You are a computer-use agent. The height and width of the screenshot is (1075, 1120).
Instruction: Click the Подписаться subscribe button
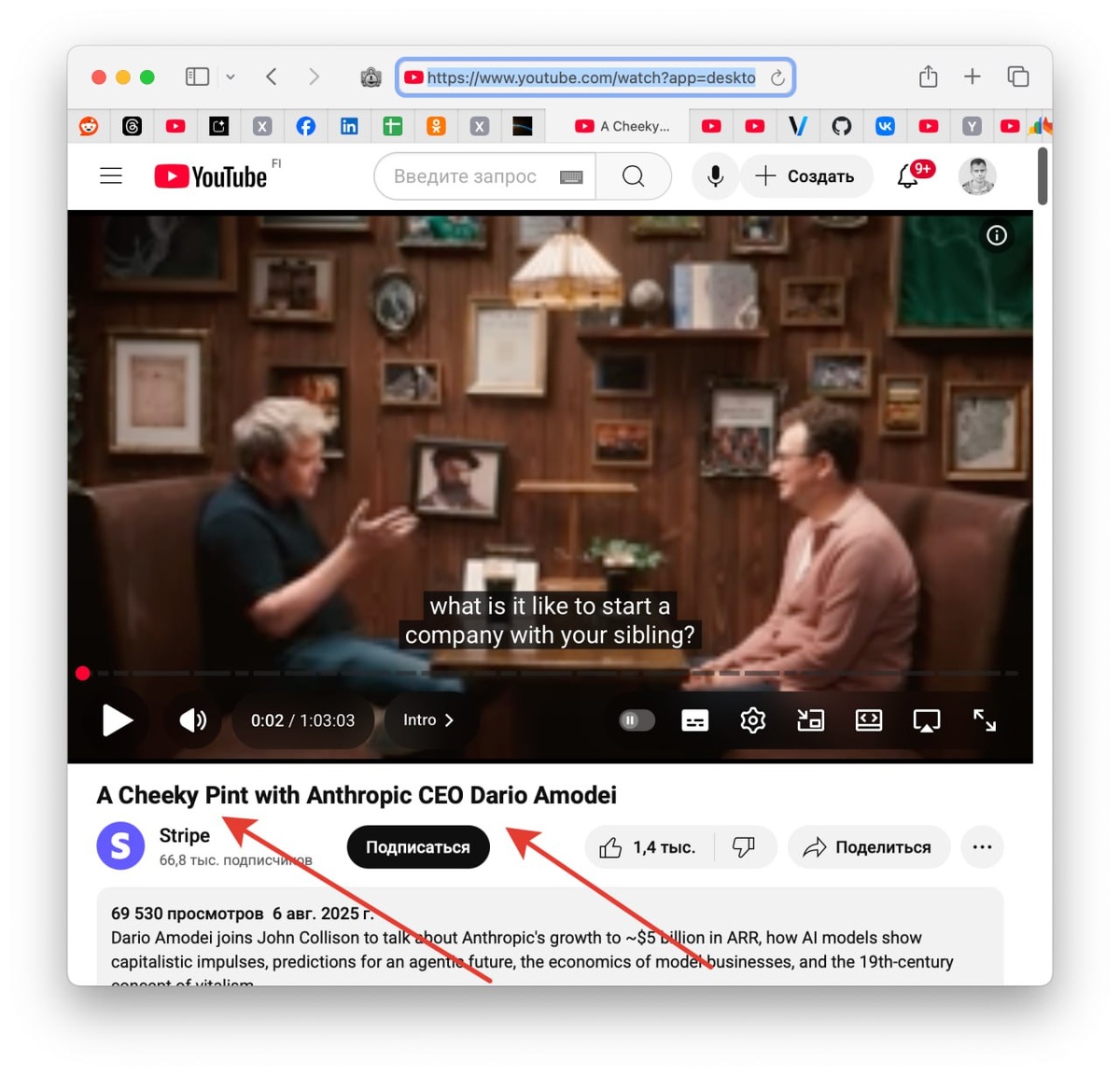pyautogui.click(x=418, y=847)
